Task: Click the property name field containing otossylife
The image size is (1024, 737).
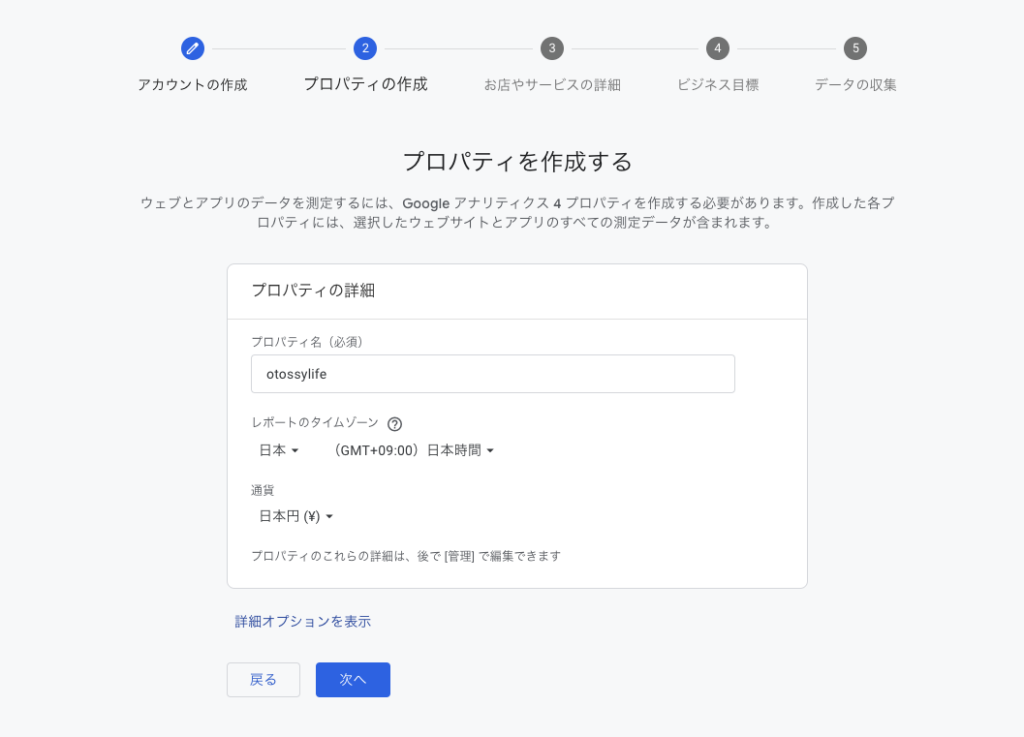Action: pos(492,374)
